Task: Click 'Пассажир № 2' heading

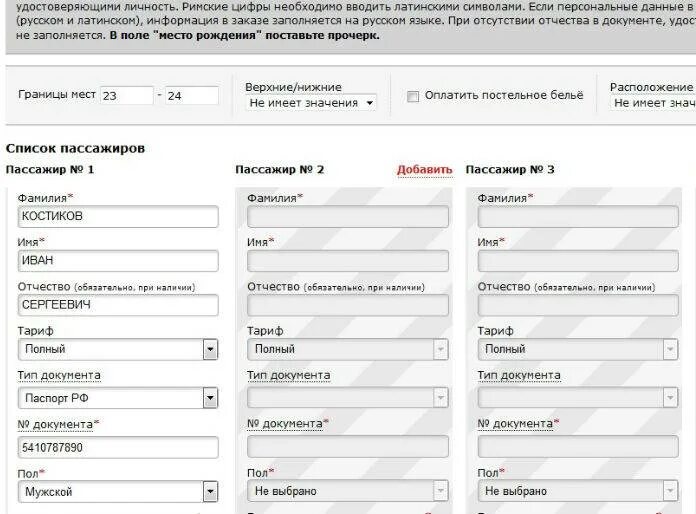Action: [280, 170]
